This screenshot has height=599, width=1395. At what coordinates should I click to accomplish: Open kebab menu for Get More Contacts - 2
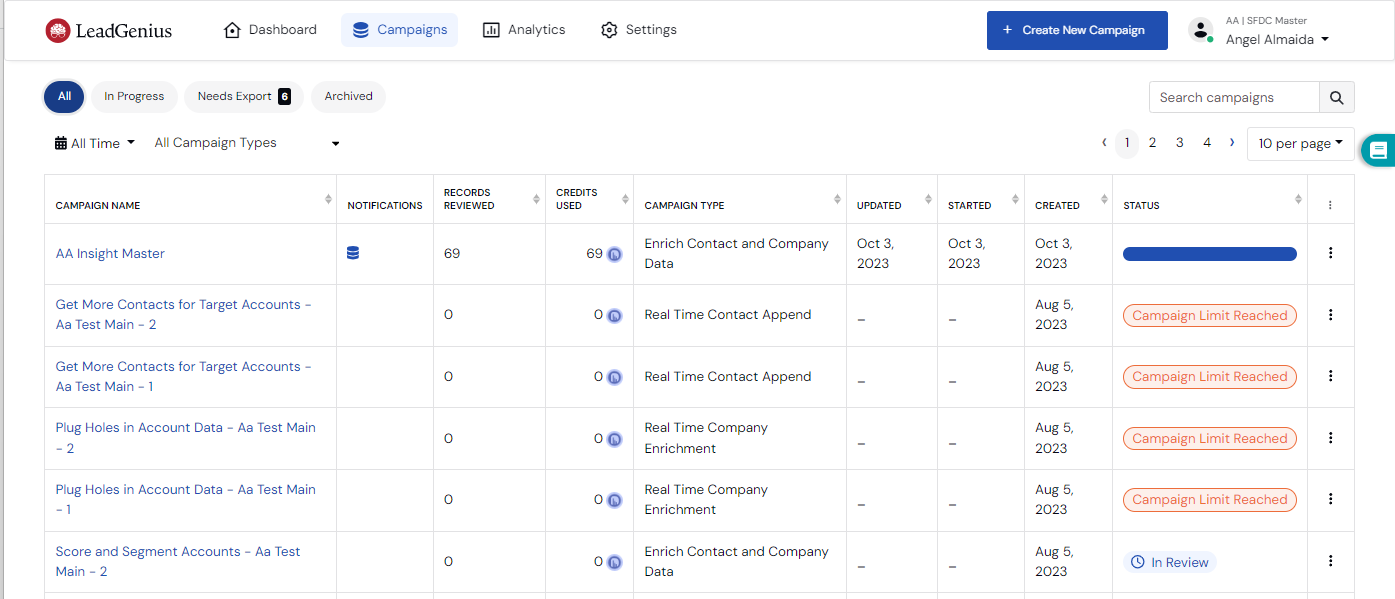(1330, 315)
